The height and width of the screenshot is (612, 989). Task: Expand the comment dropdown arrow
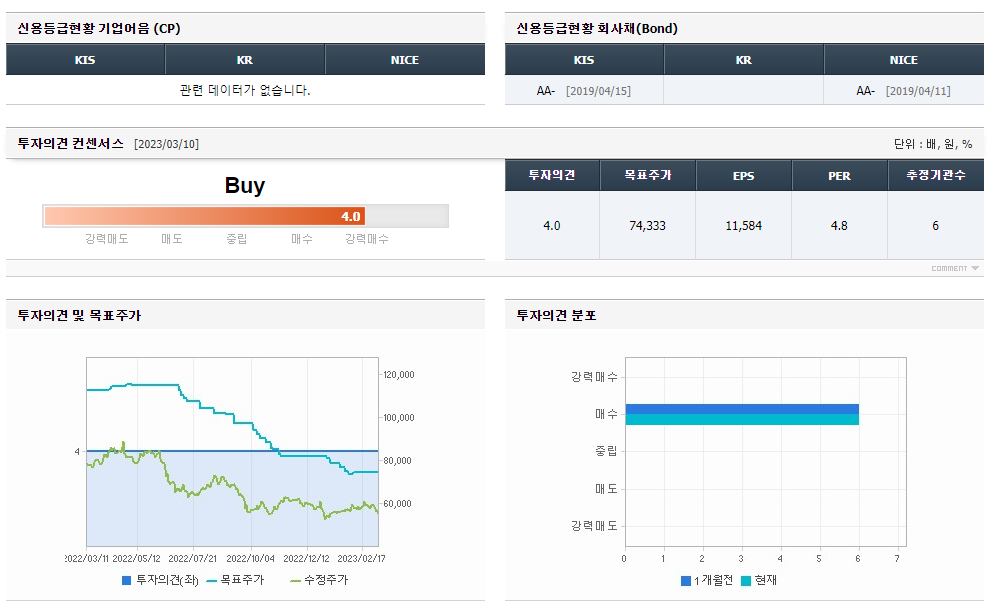click(x=975, y=268)
